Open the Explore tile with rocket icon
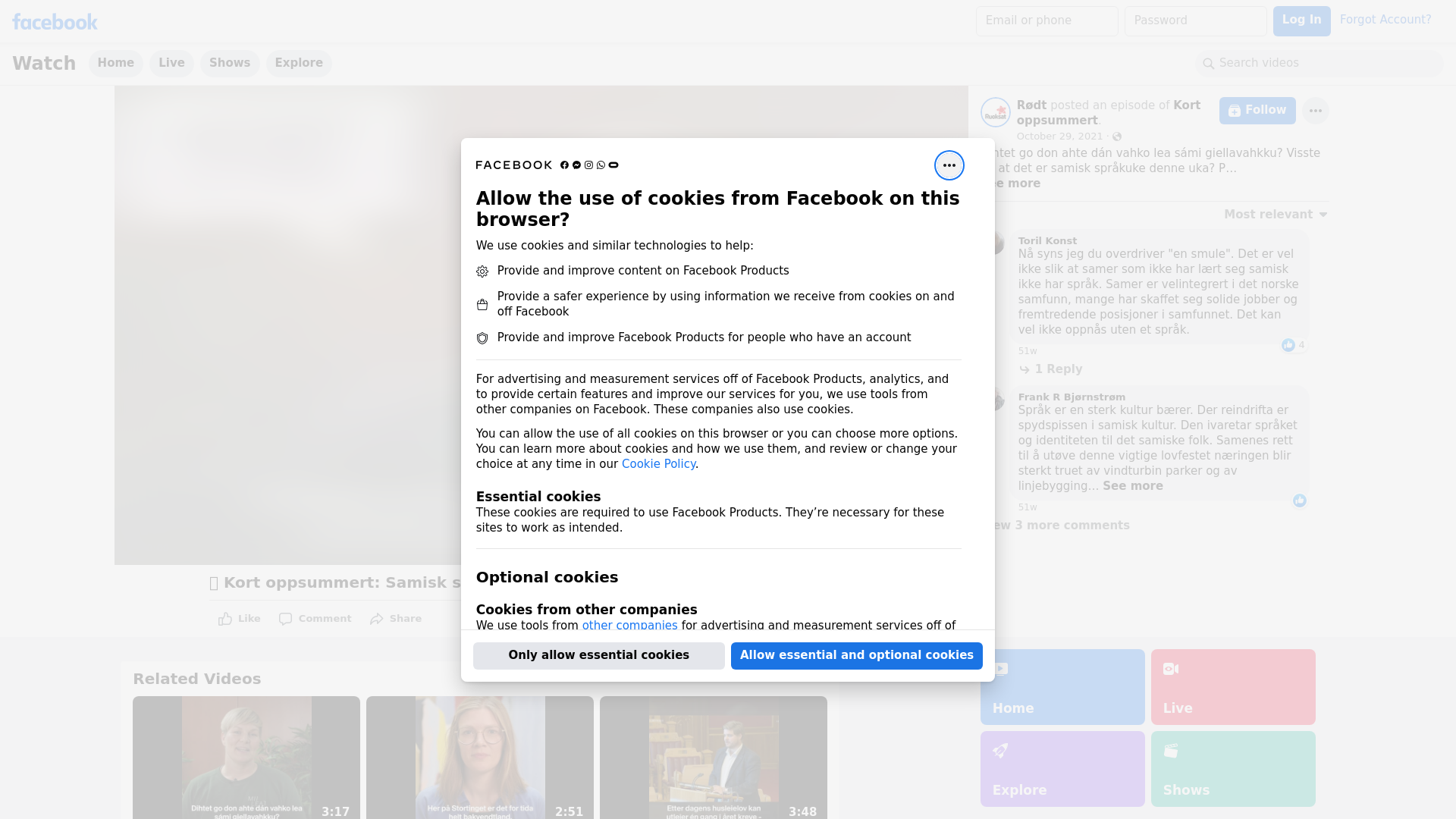The width and height of the screenshot is (1456, 819). point(1062,769)
